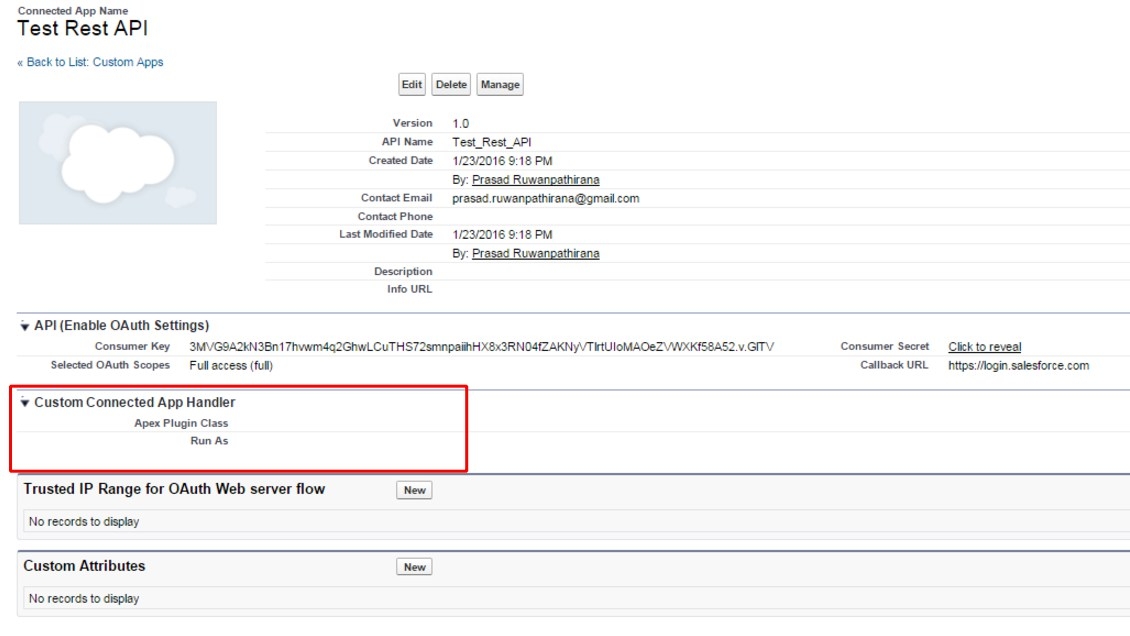Select the Created Date value 1/23/2016 9:18 PM
The image size is (1130, 636).
pos(502,161)
